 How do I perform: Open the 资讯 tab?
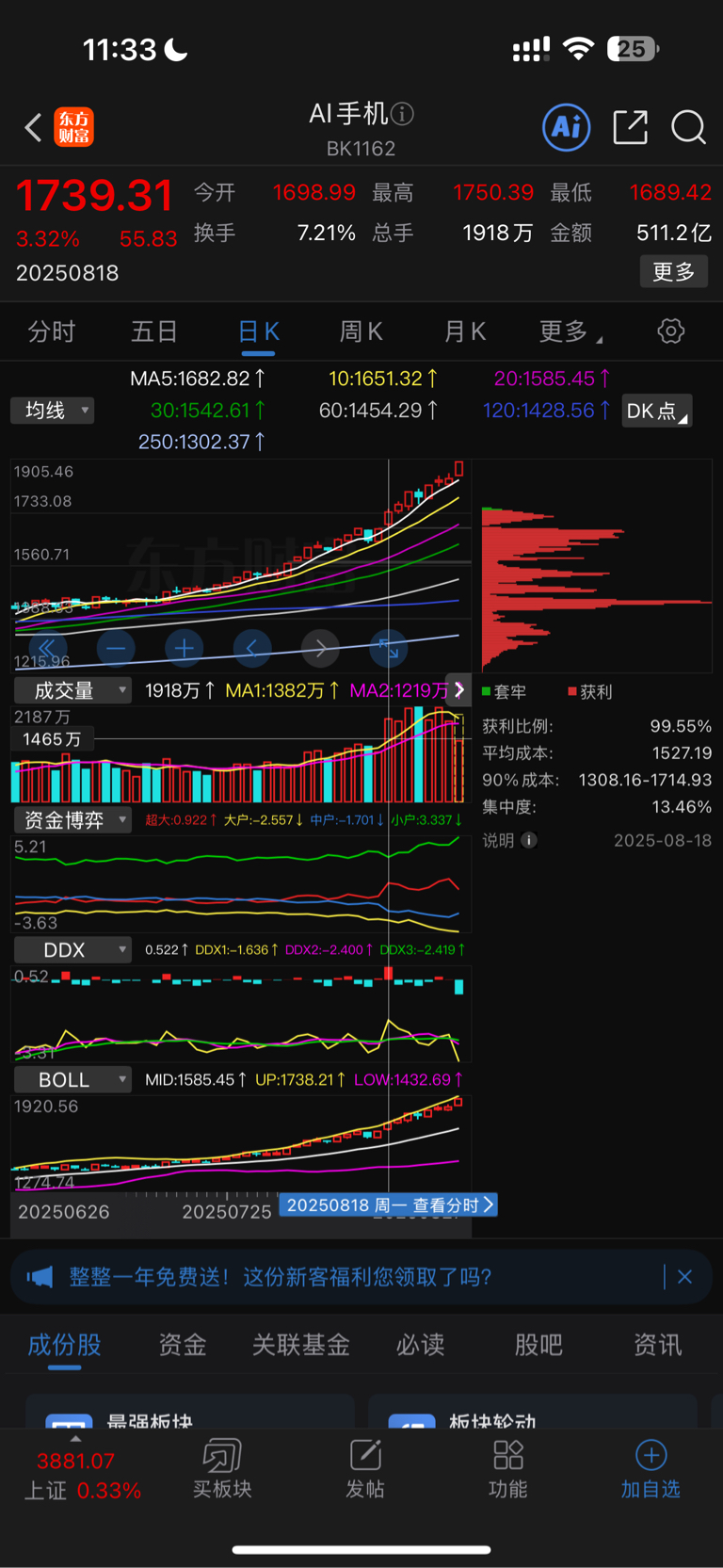[657, 1345]
